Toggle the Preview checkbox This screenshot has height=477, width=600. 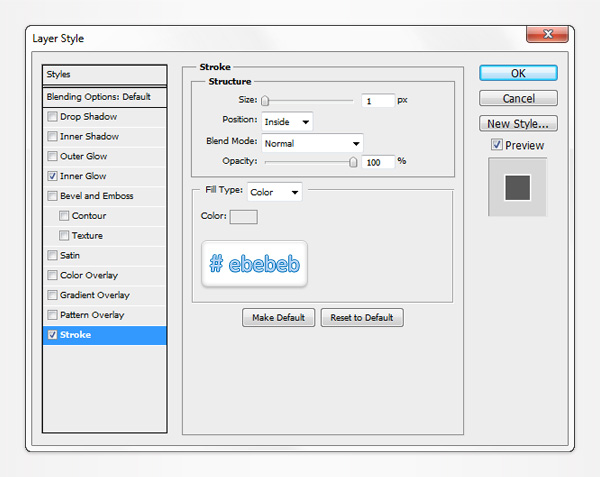point(497,146)
